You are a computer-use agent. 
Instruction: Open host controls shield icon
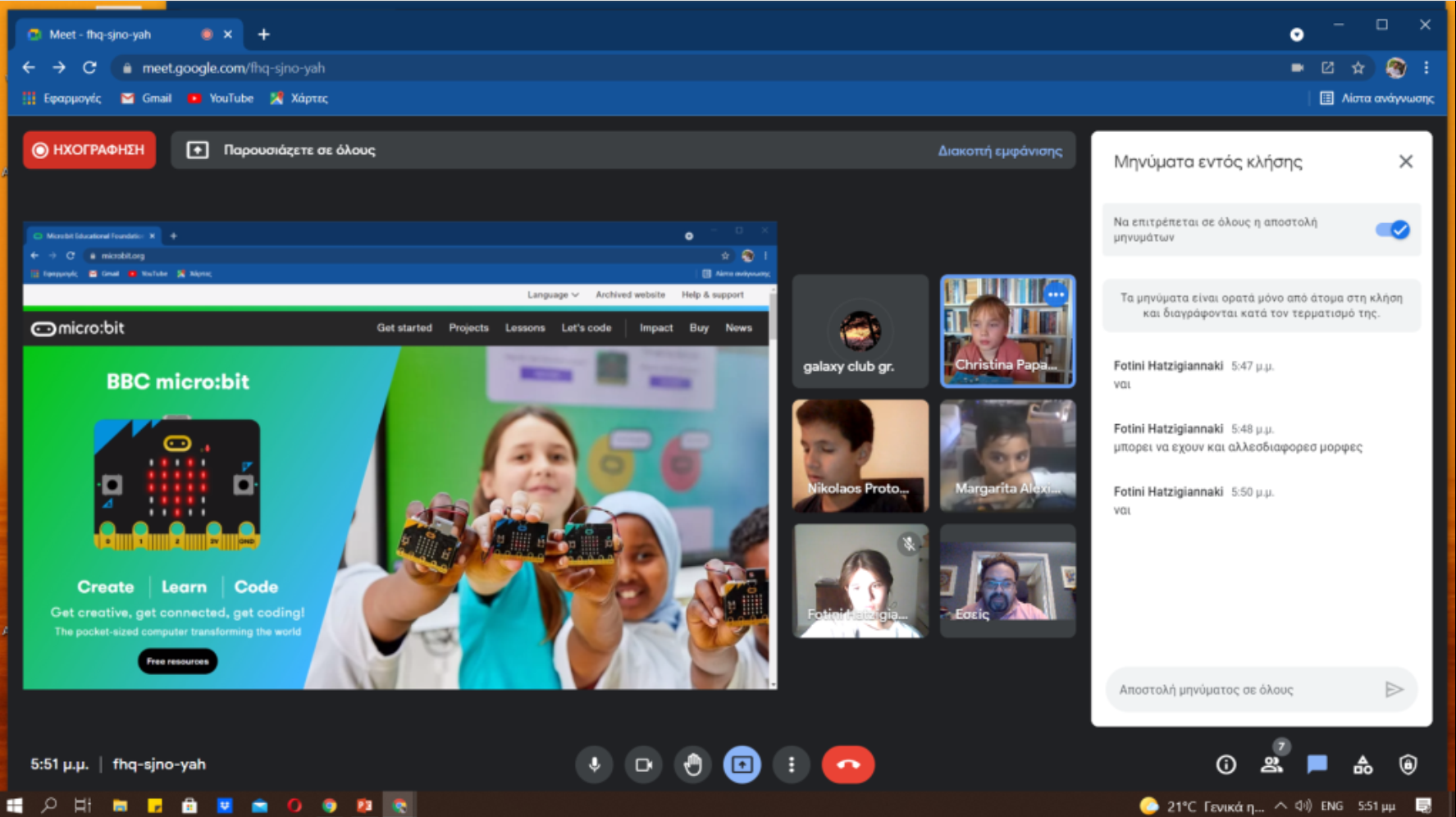click(x=1408, y=765)
